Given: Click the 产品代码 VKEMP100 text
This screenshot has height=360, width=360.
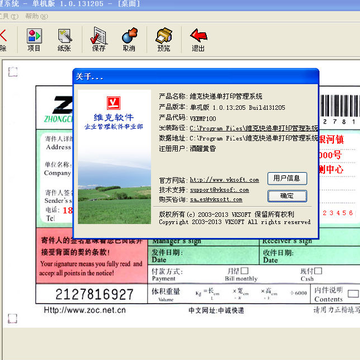Looking at the screenshot, I should 187,118.
